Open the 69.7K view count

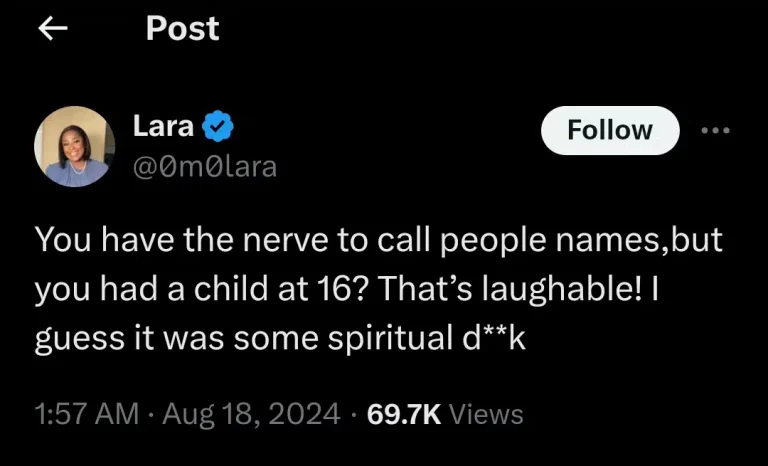(x=404, y=413)
